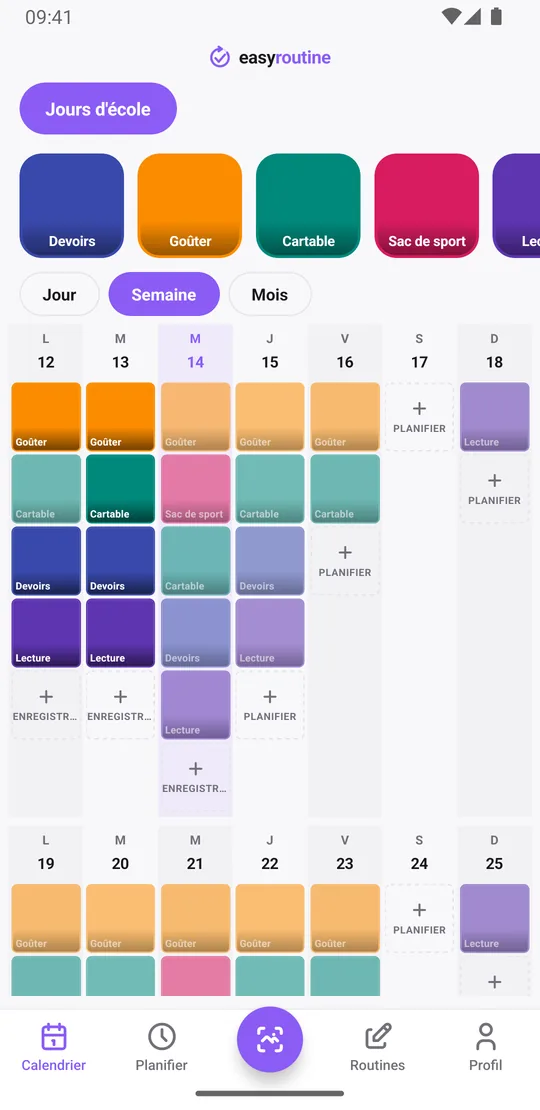Switch to Mois view
The image size is (540, 1110).
[270, 294]
